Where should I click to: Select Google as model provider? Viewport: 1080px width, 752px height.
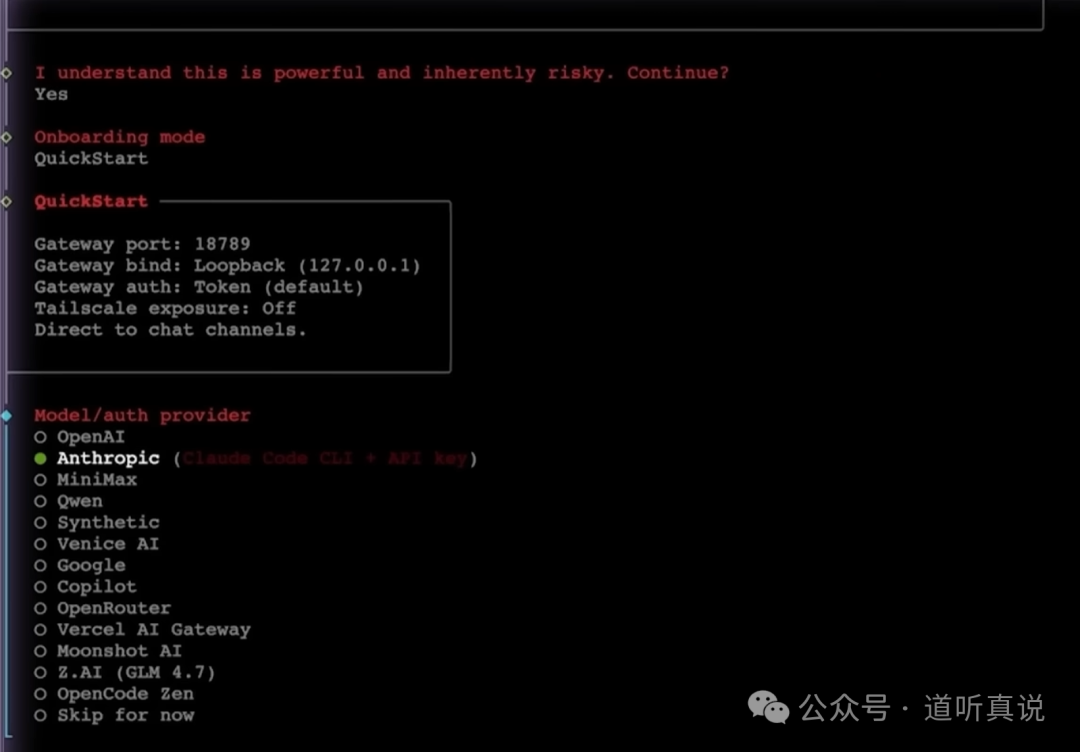81,565
